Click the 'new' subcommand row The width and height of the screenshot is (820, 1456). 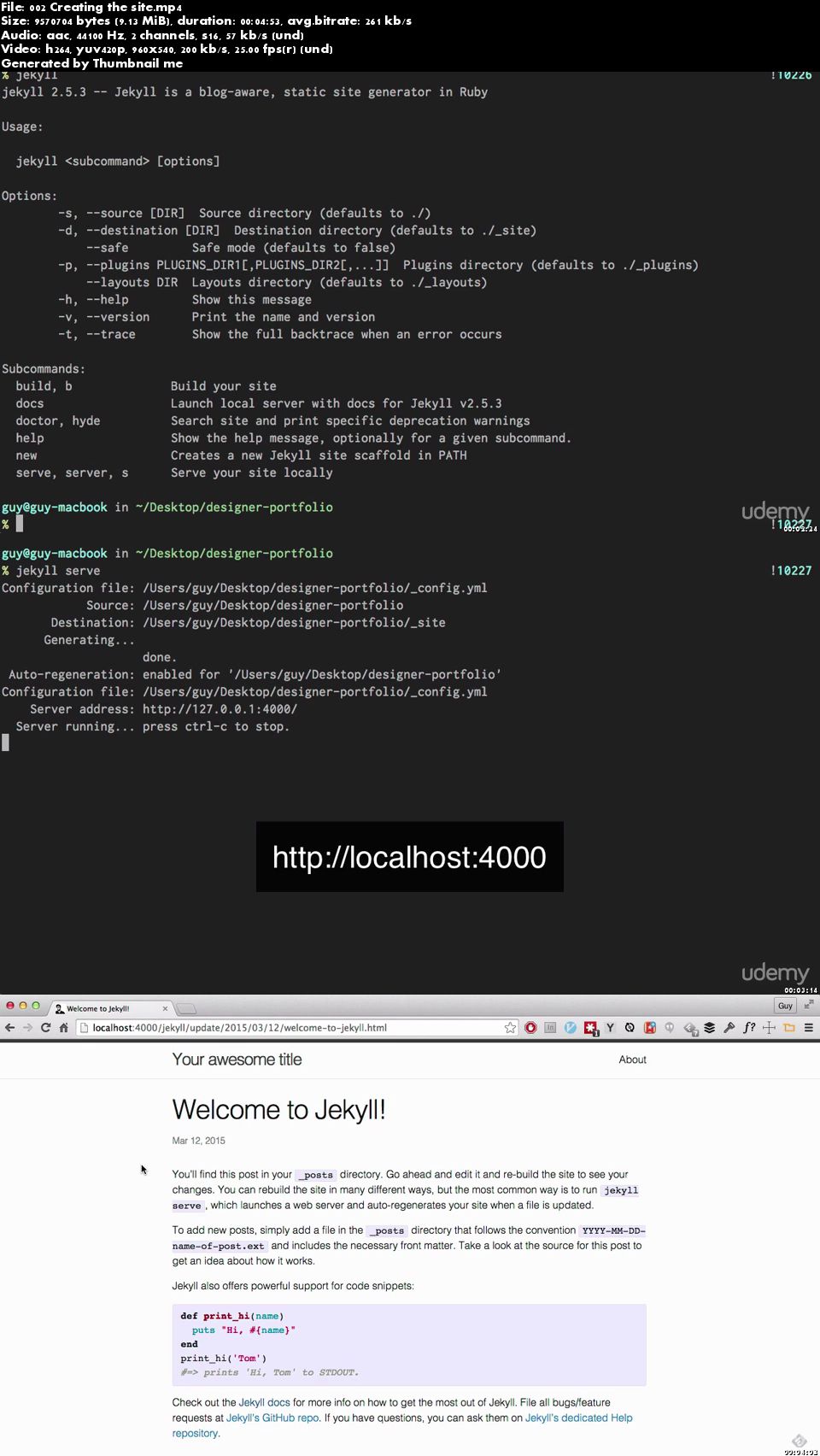[x=241, y=455]
